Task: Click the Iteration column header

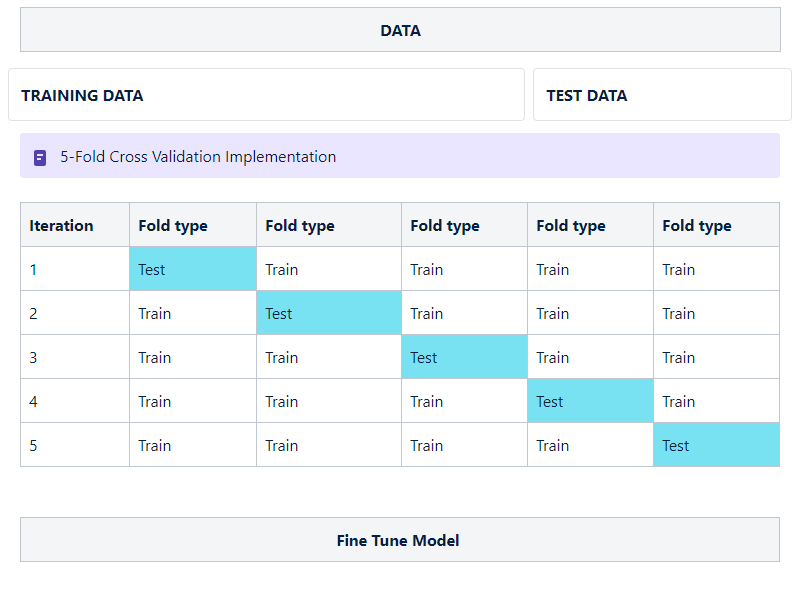Action: click(x=74, y=225)
